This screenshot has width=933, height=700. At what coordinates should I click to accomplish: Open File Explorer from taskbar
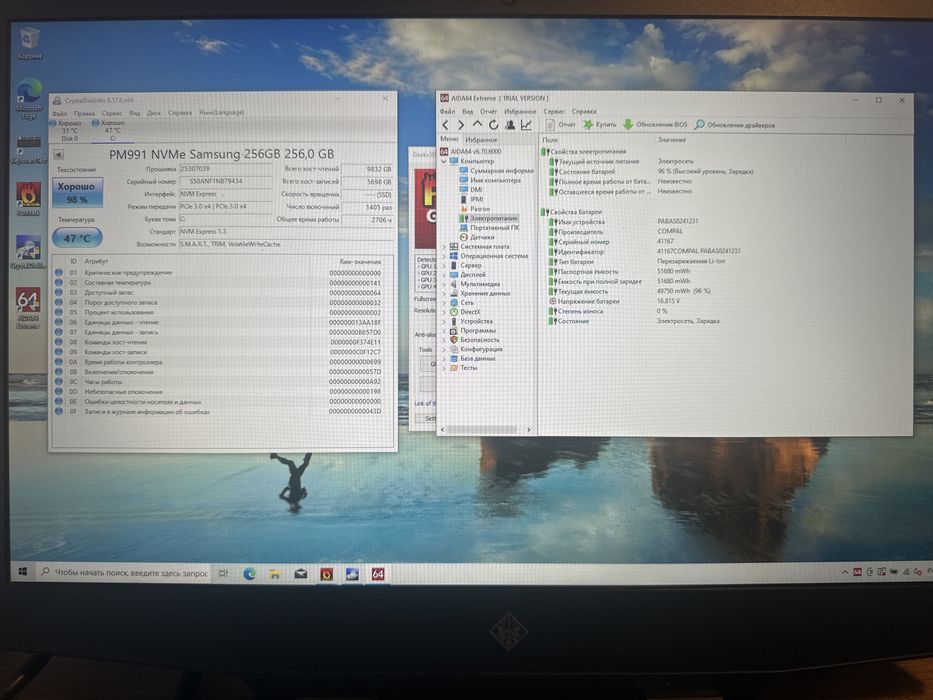pyautogui.click(x=275, y=574)
